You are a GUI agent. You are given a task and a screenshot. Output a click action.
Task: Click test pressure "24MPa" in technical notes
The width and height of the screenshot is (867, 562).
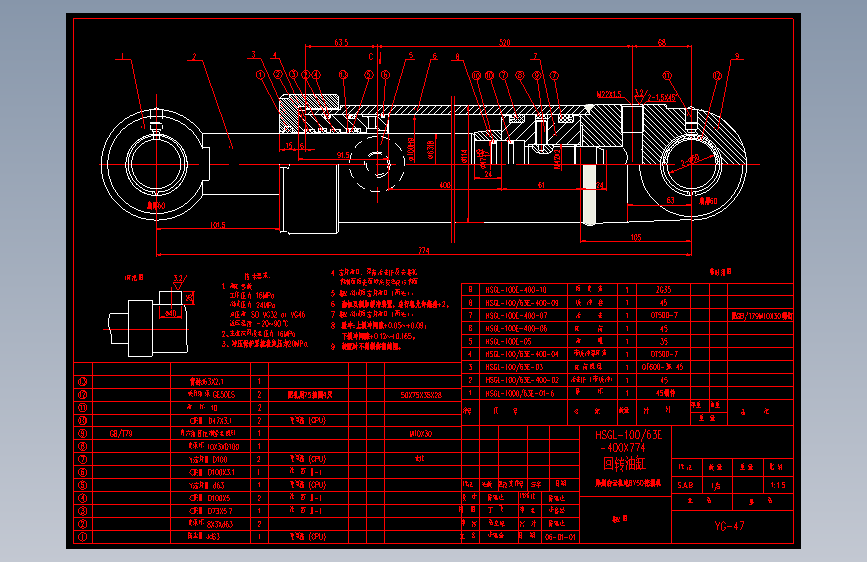point(265,305)
